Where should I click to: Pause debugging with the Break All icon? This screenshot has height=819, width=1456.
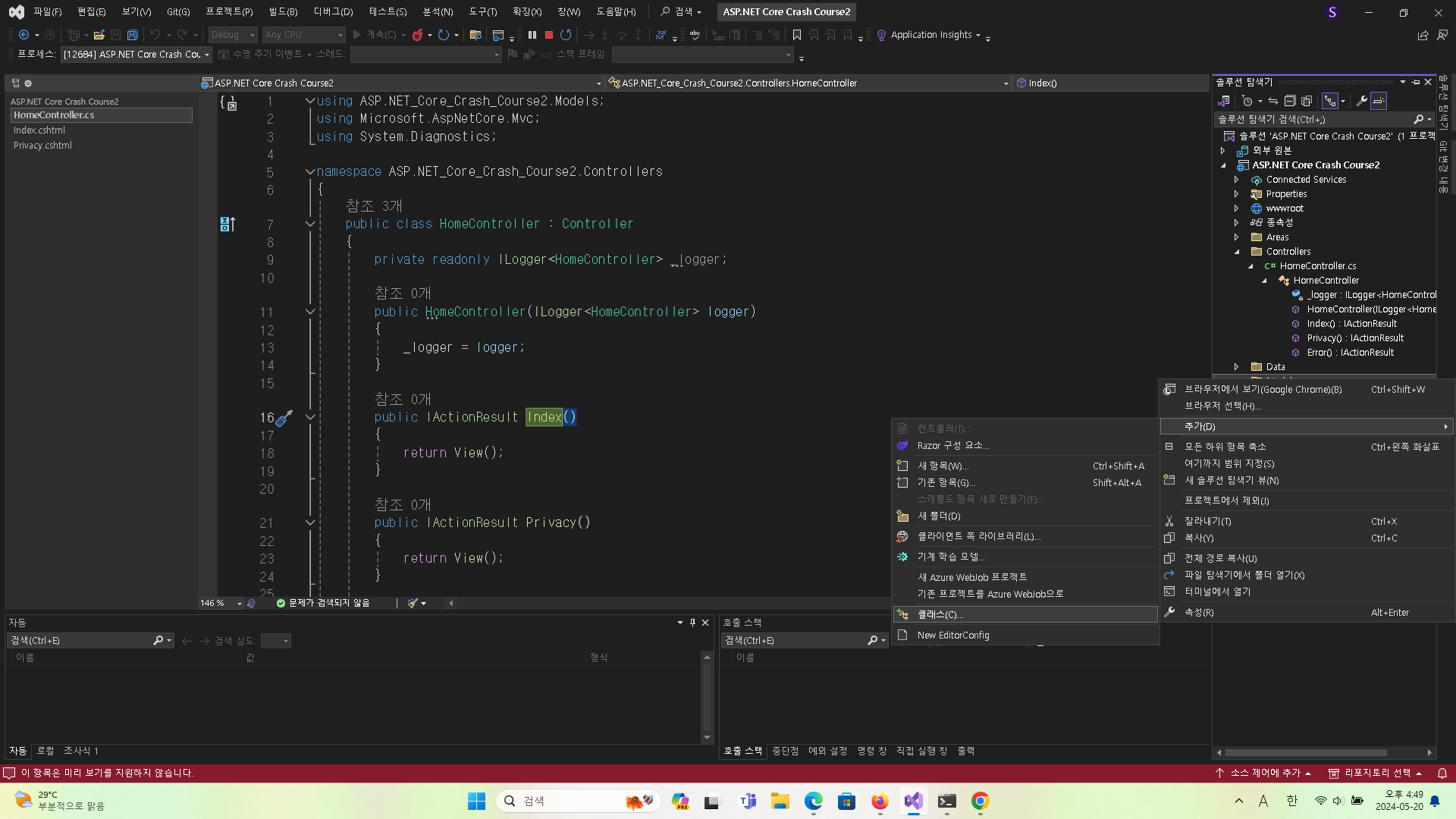[532, 35]
